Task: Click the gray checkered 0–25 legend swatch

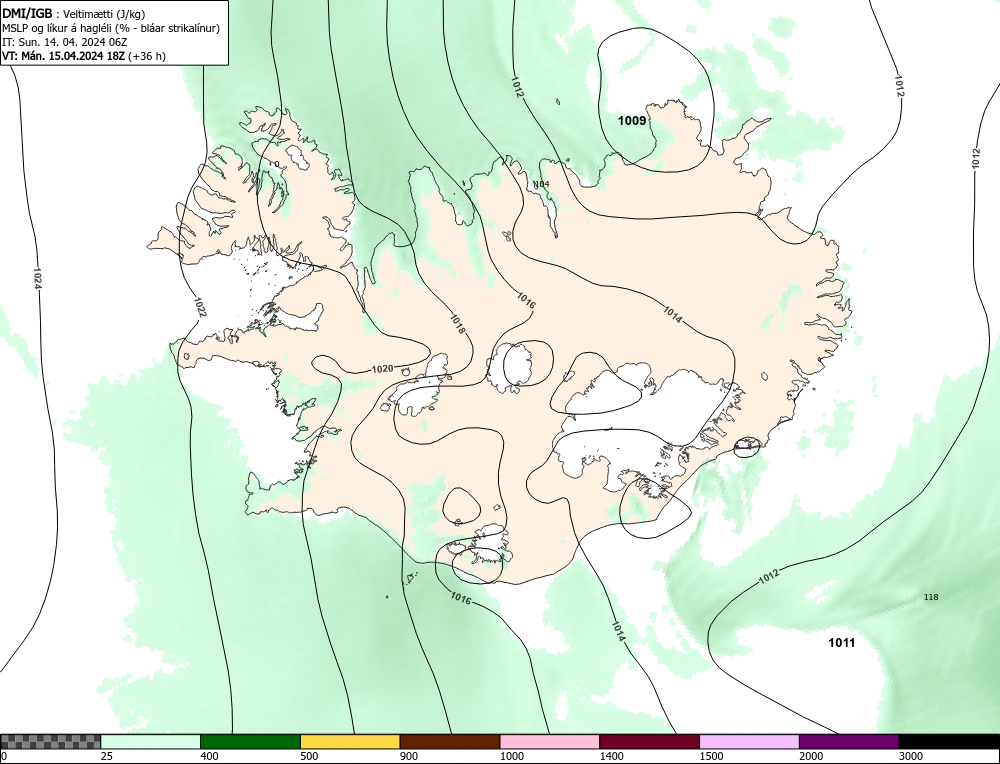Action: coord(50,741)
